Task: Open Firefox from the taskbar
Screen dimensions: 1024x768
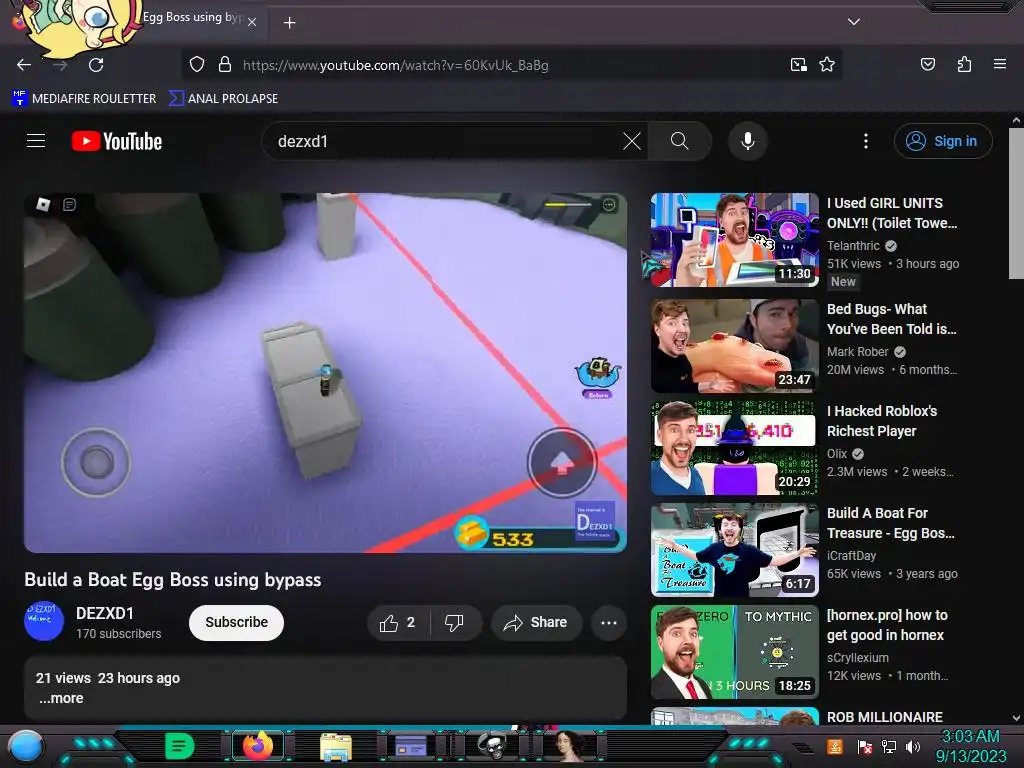Action: click(x=258, y=746)
